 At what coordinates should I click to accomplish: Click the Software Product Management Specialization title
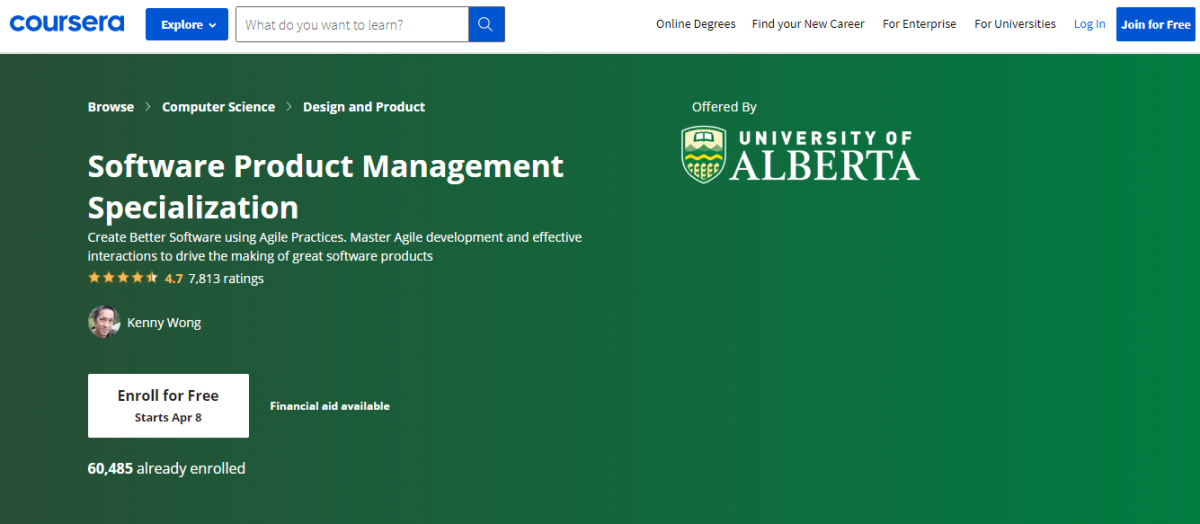pyautogui.click(x=326, y=186)
